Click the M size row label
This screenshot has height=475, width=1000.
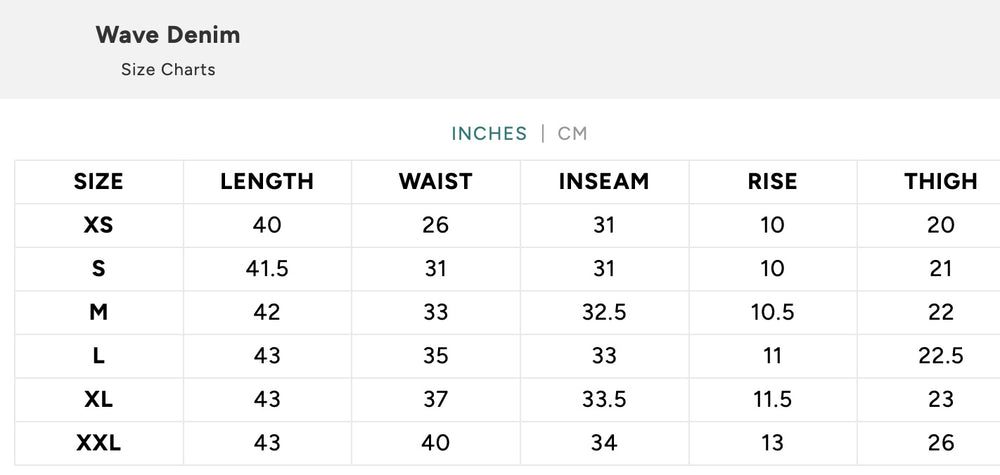coord(98,312)
